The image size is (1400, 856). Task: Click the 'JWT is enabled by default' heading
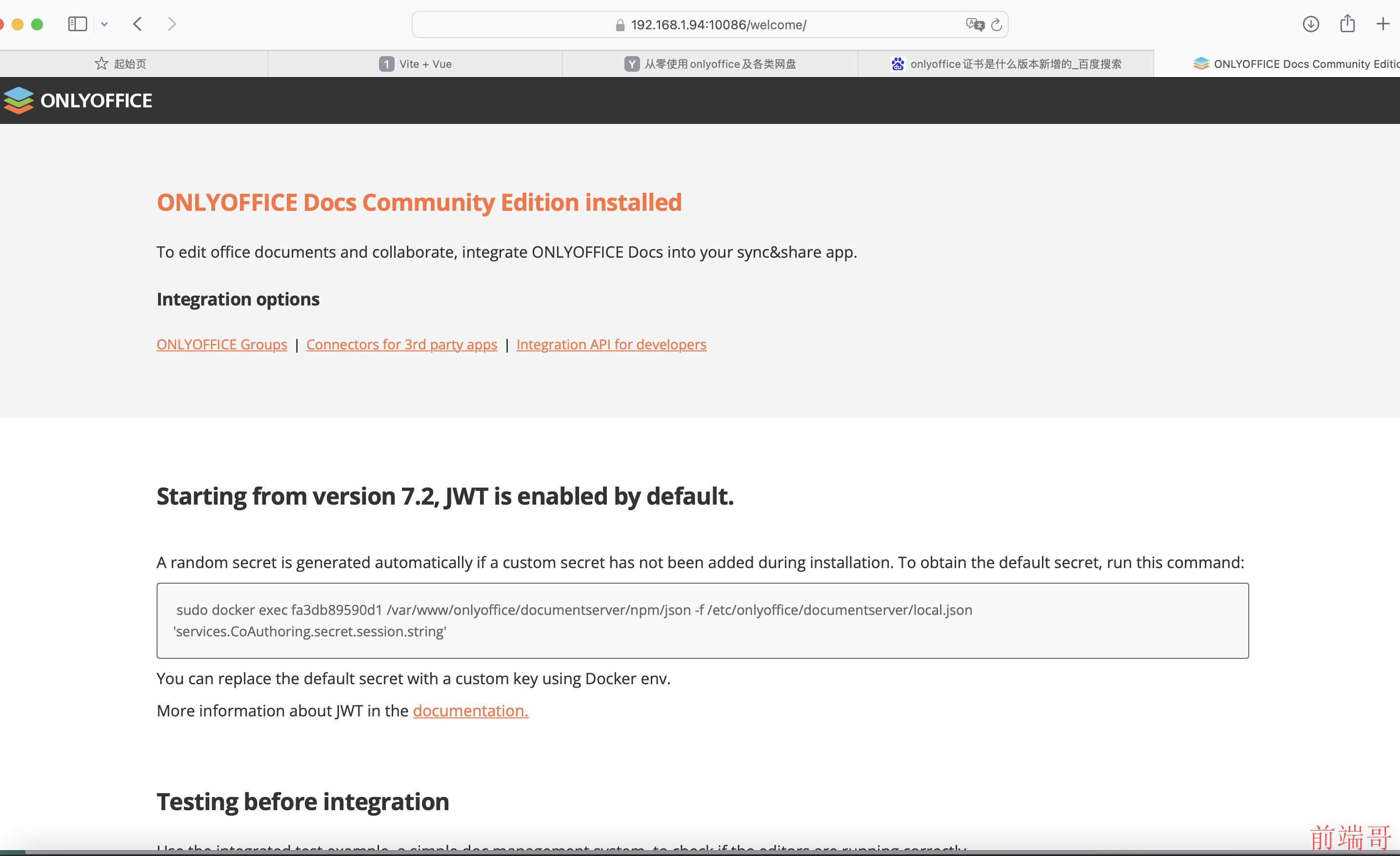coord(445,496)
